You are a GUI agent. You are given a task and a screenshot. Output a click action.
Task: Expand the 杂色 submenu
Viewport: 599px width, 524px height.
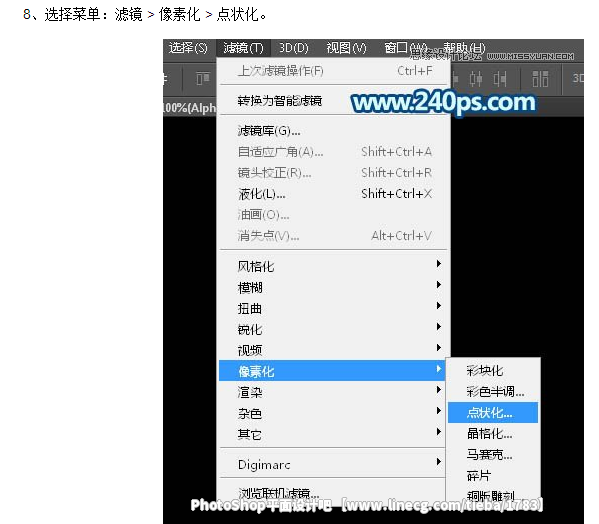tap(333, 413)
